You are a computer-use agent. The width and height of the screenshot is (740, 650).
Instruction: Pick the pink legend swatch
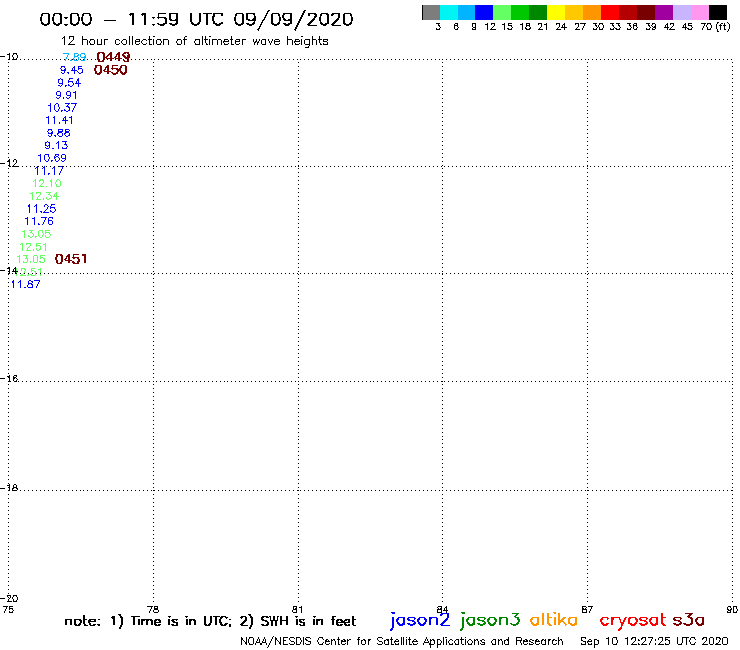[x=700, y=12]
